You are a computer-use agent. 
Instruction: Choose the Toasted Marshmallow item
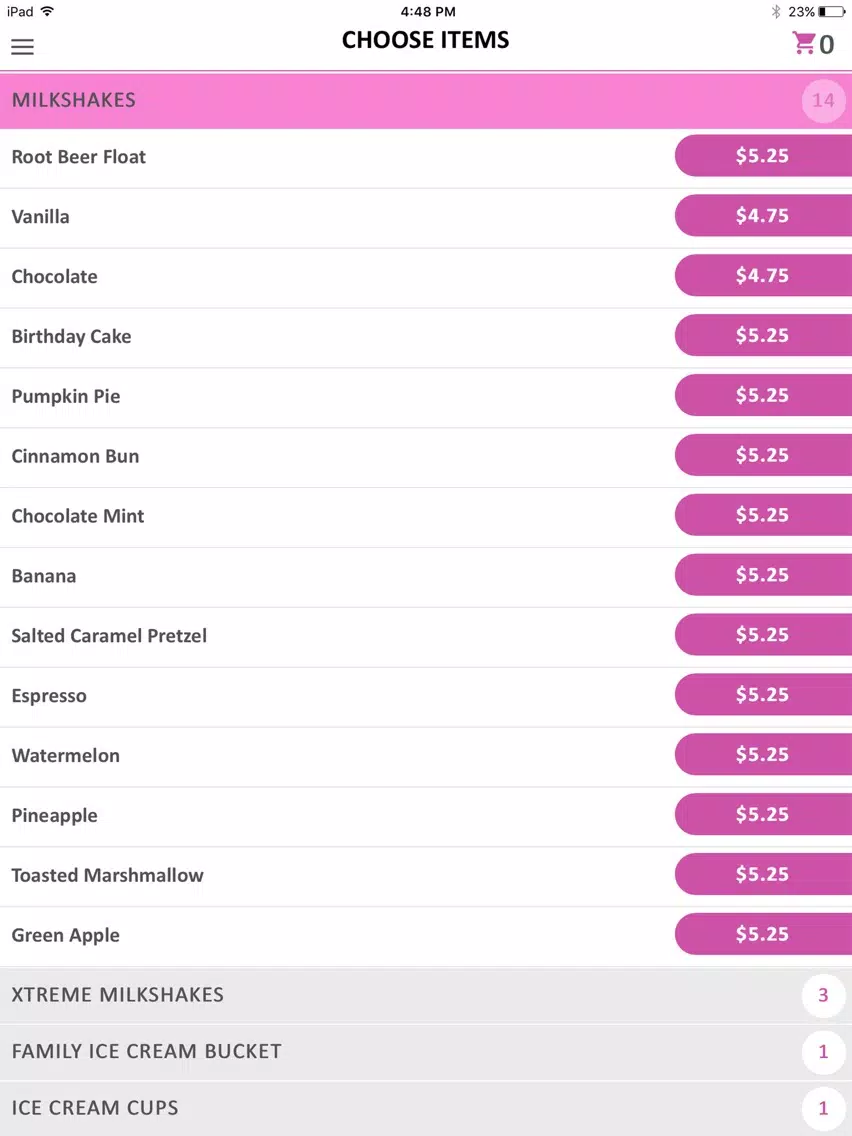tap(426, 875)
